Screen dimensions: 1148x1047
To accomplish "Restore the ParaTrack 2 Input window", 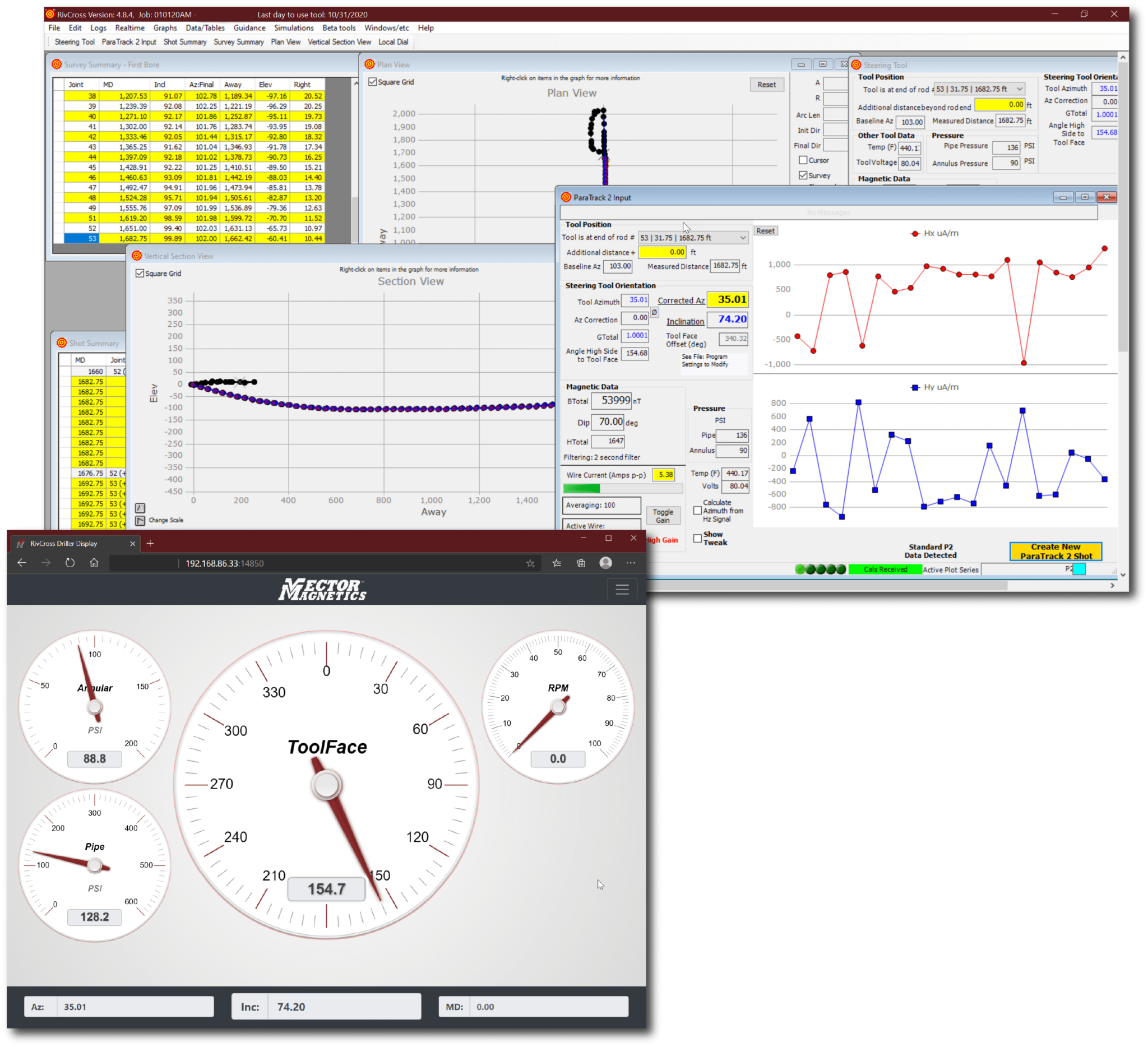I will (1084, 197).
